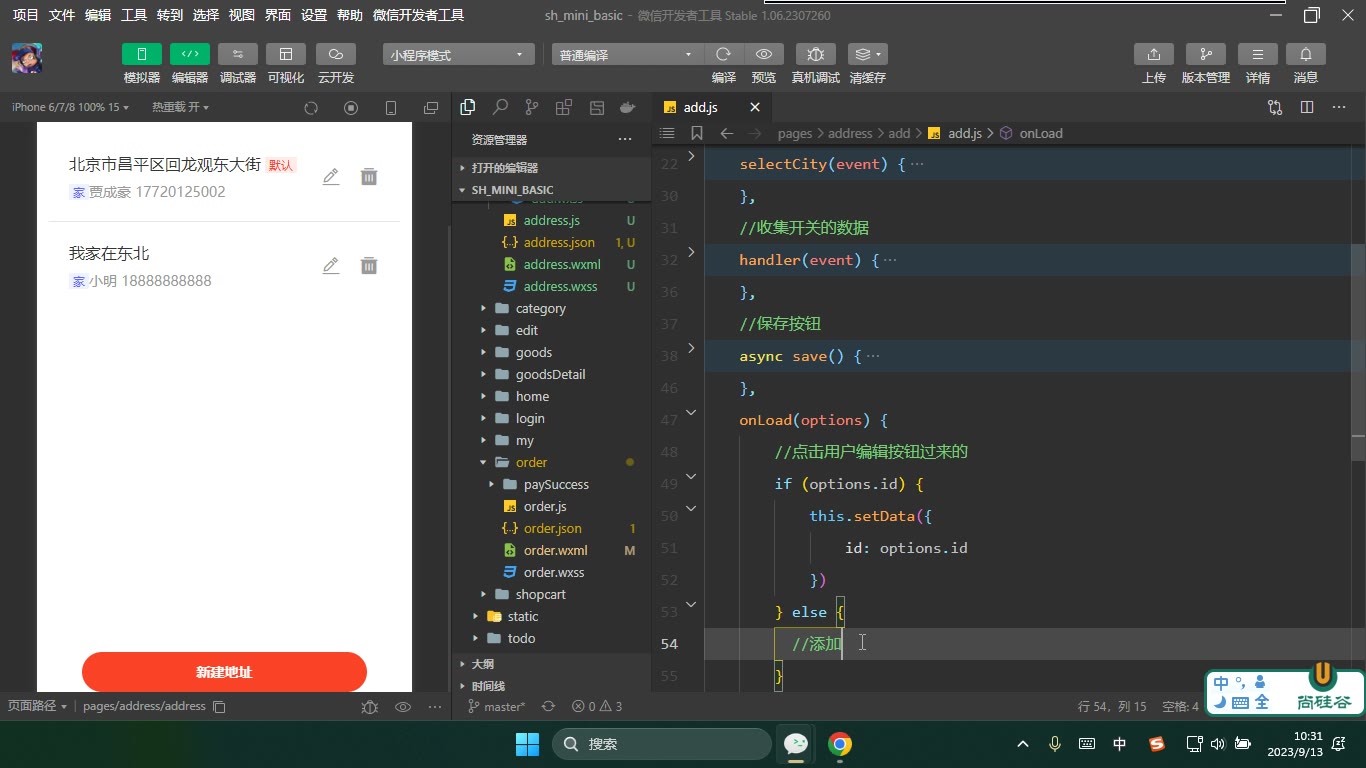The height and width of the screenshot is (768, 1366).
Task: Click the simulator stop icon
Action: click(x=351, y=108)
